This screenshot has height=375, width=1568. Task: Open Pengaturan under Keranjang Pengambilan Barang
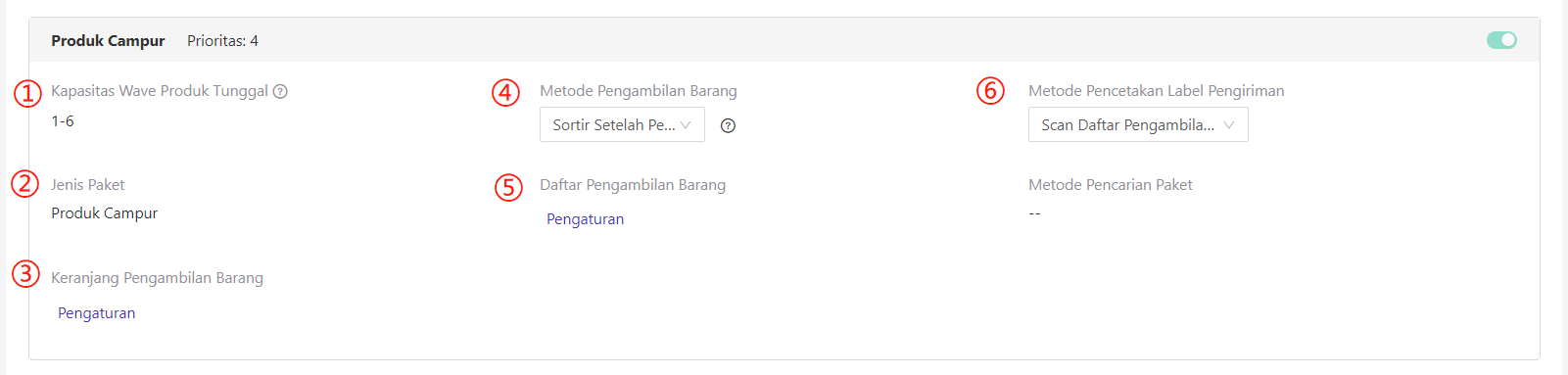(96, 313)
